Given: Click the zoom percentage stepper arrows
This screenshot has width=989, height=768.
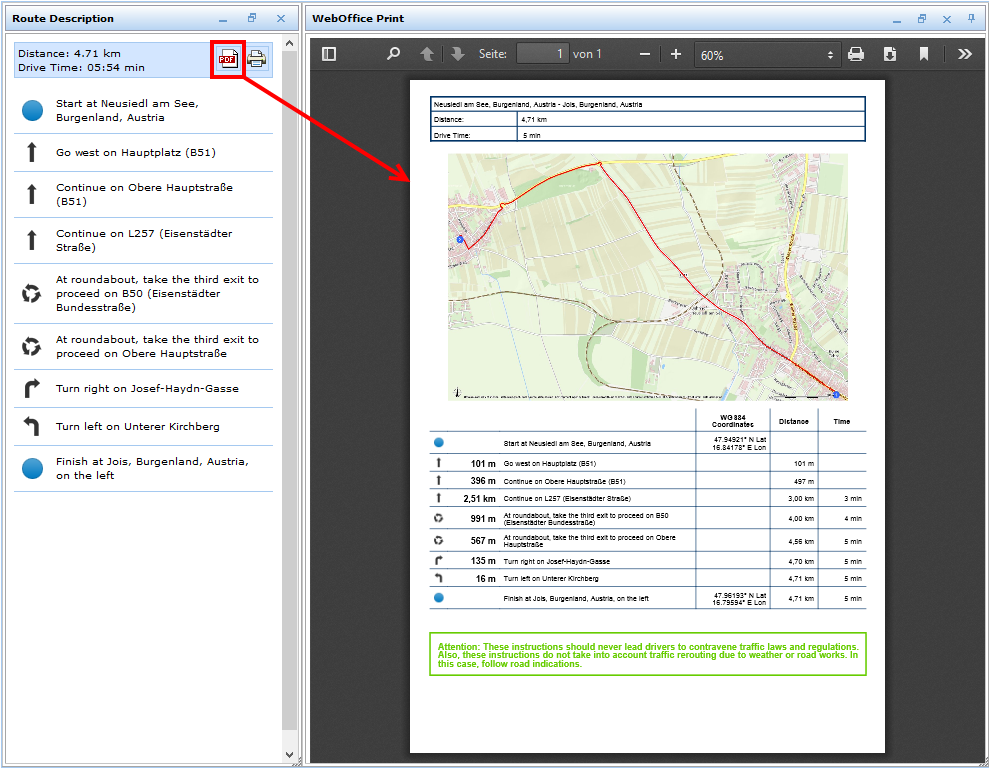Looking at the screenshot, I should coord(829,54).
